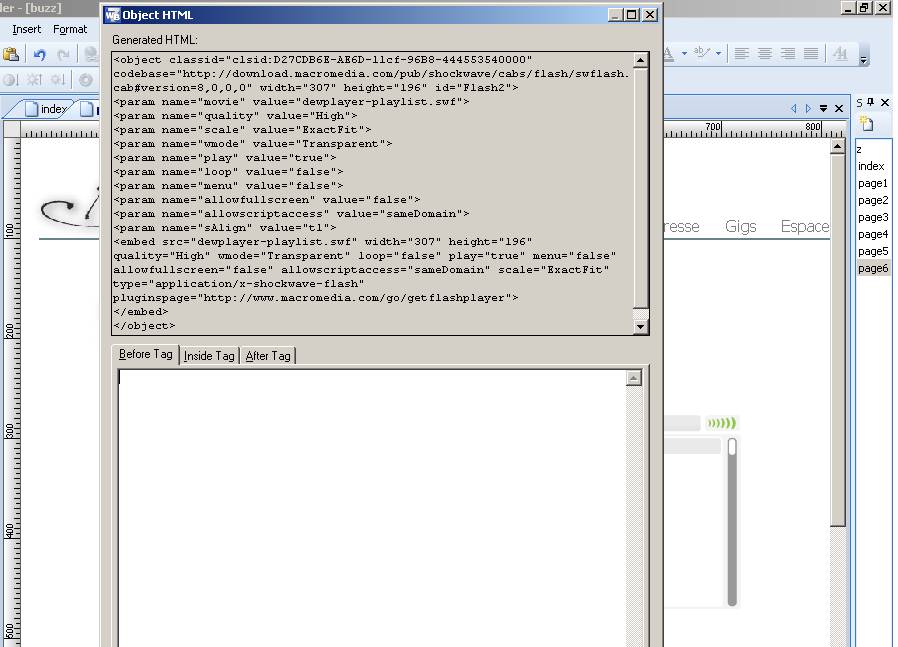The width and height of the screenshot is (898, 647).
Task: Select page1 in the site list
Action: (873, 183)
